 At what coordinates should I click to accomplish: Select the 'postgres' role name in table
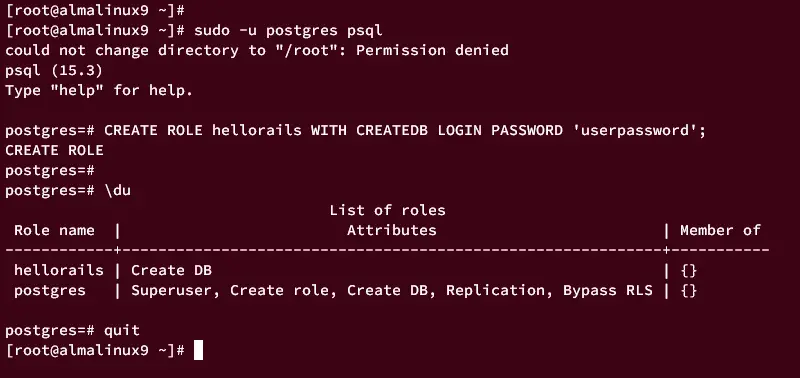[49, 291]
